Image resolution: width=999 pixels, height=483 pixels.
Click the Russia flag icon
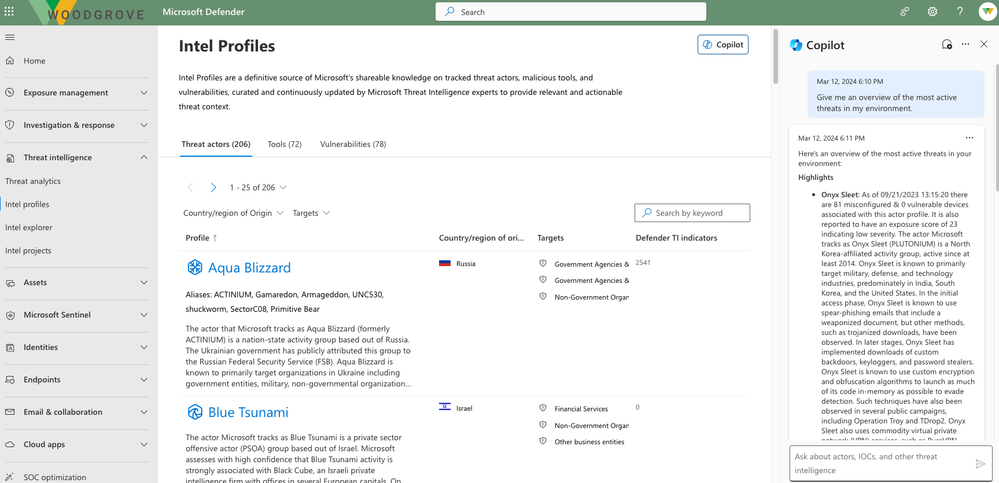[445, 263]
